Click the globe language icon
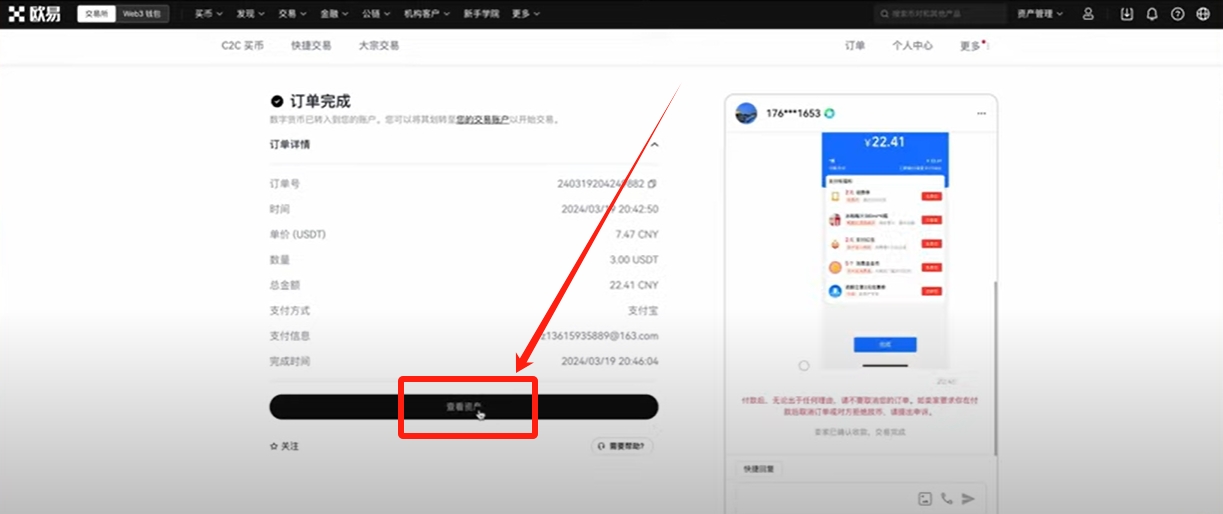The height and width of the screenshot is (514, 1223). pos(1203,14)
